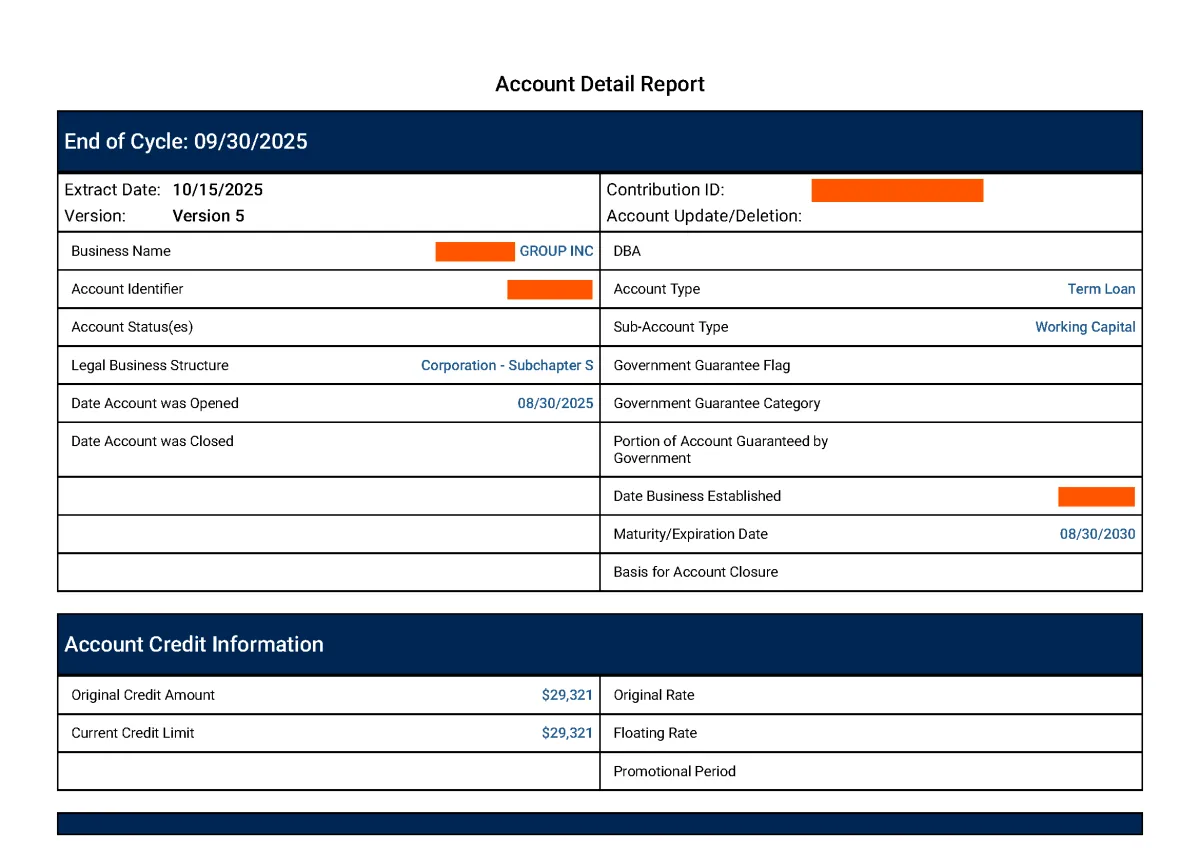1200x848 pixels.
Task: Select the date opened 08/30/2025
Action: [555, 403]
